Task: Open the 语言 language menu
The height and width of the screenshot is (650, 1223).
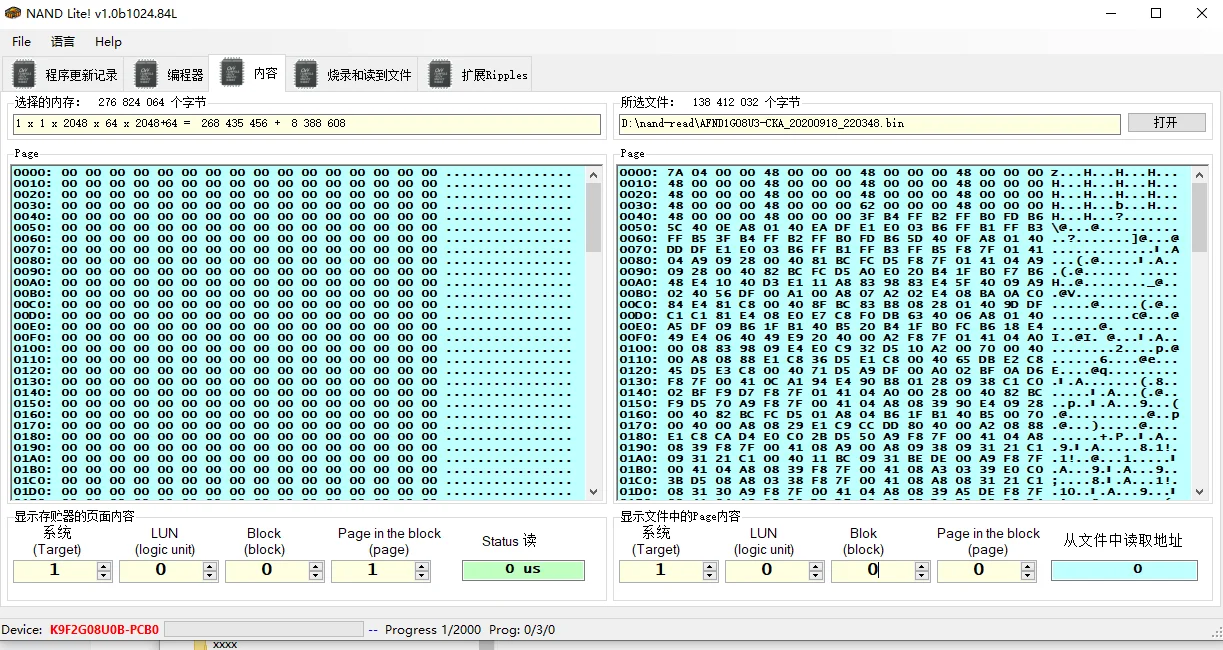Action: [x=63, y=42]
